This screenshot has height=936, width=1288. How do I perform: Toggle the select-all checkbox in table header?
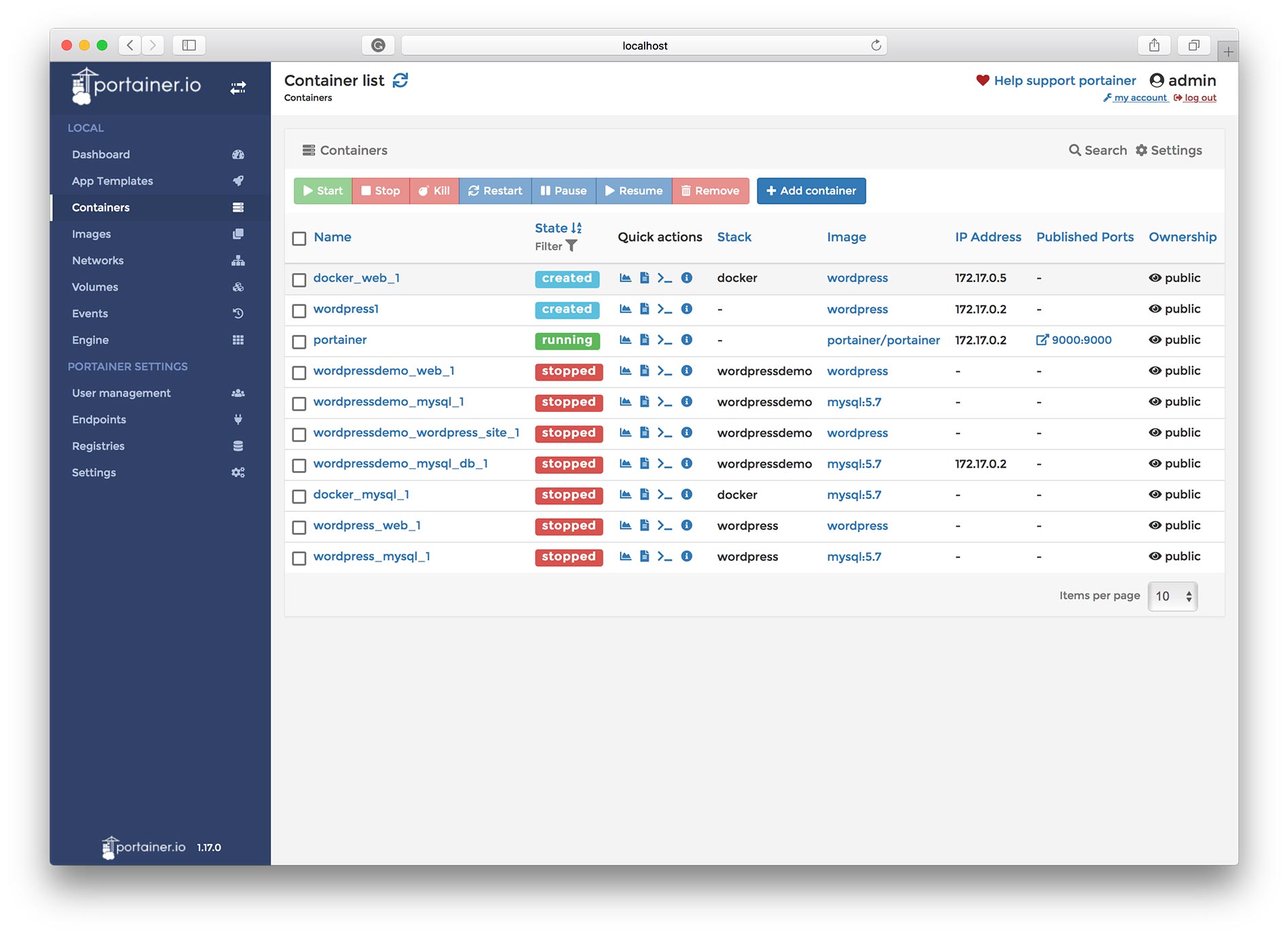click(x=299, y=239)
